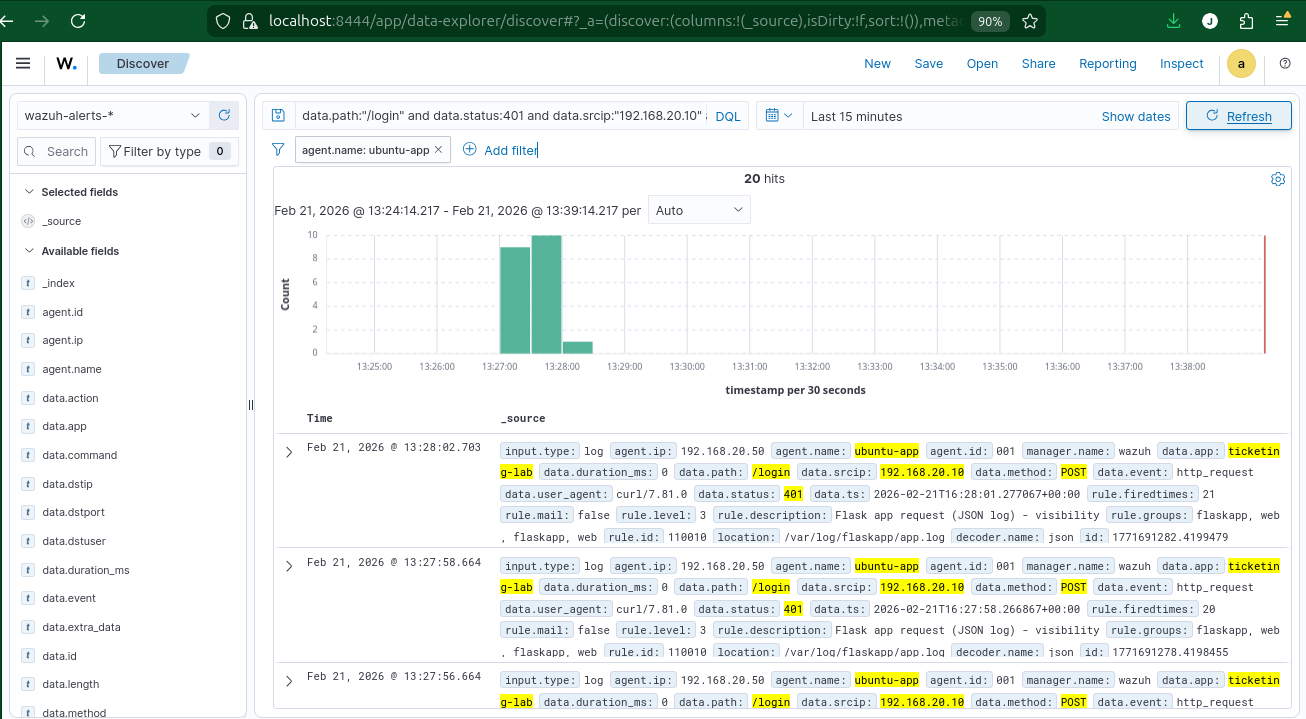
Task: Click New in the top menu
Action: (877, 64)
